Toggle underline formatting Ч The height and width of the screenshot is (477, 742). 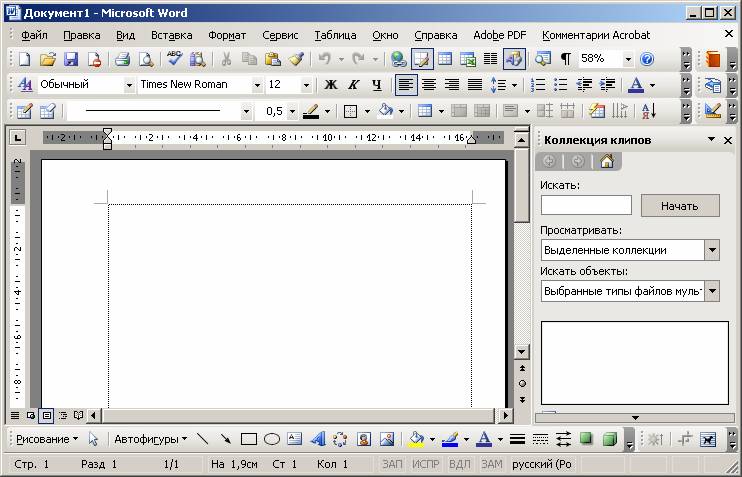pos(377,85)
